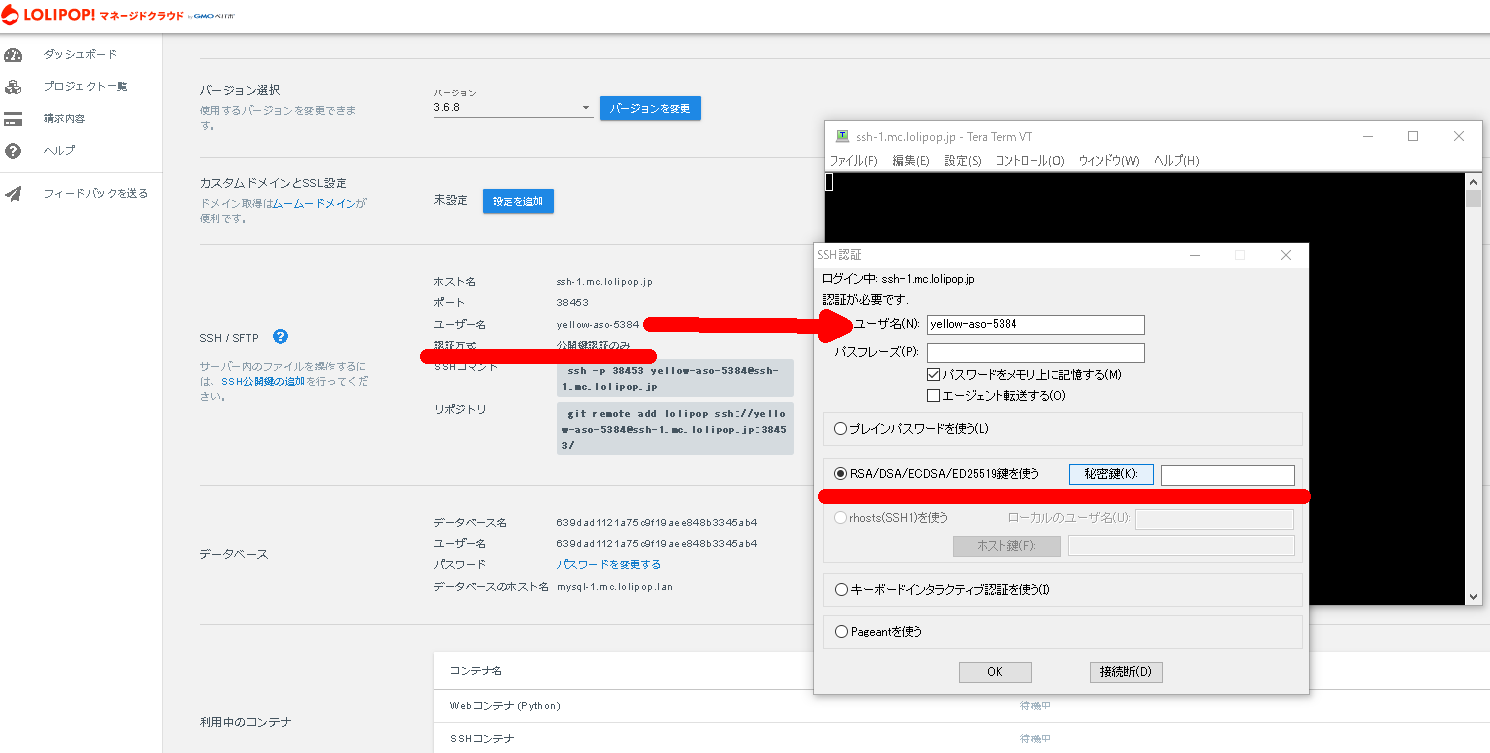The image size is (1490, 753).
Task: Click the ユーザ名(N) input field
Action: 1036,325
